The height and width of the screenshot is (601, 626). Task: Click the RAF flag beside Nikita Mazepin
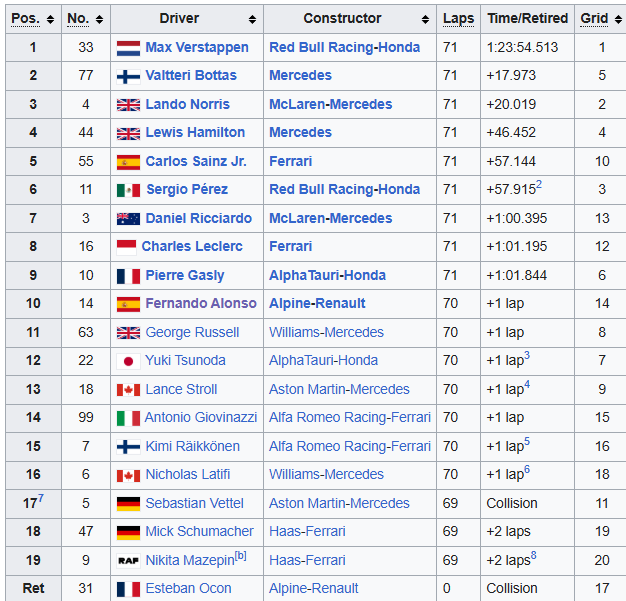click(x=128, y=561)
